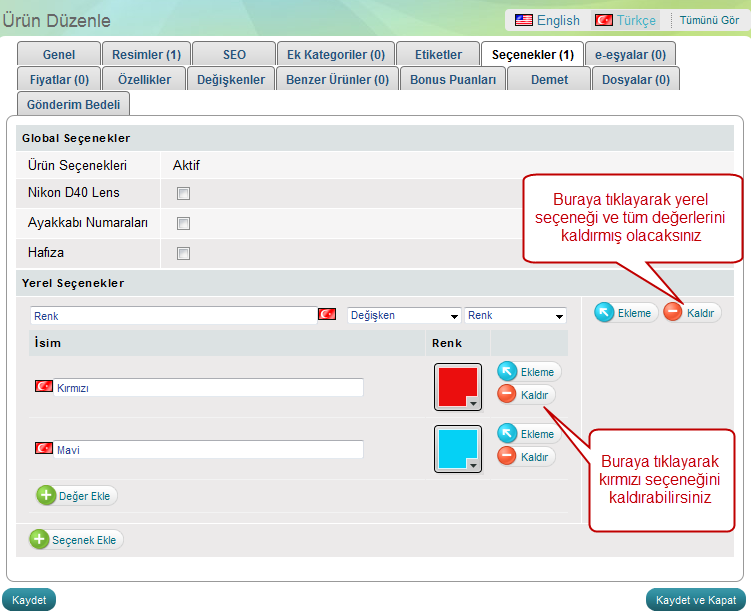Click blue arrow Ekleme icon in Kırmızı row
The width and height of the screenshot is (751, 616).
click(x=507, y=372)
